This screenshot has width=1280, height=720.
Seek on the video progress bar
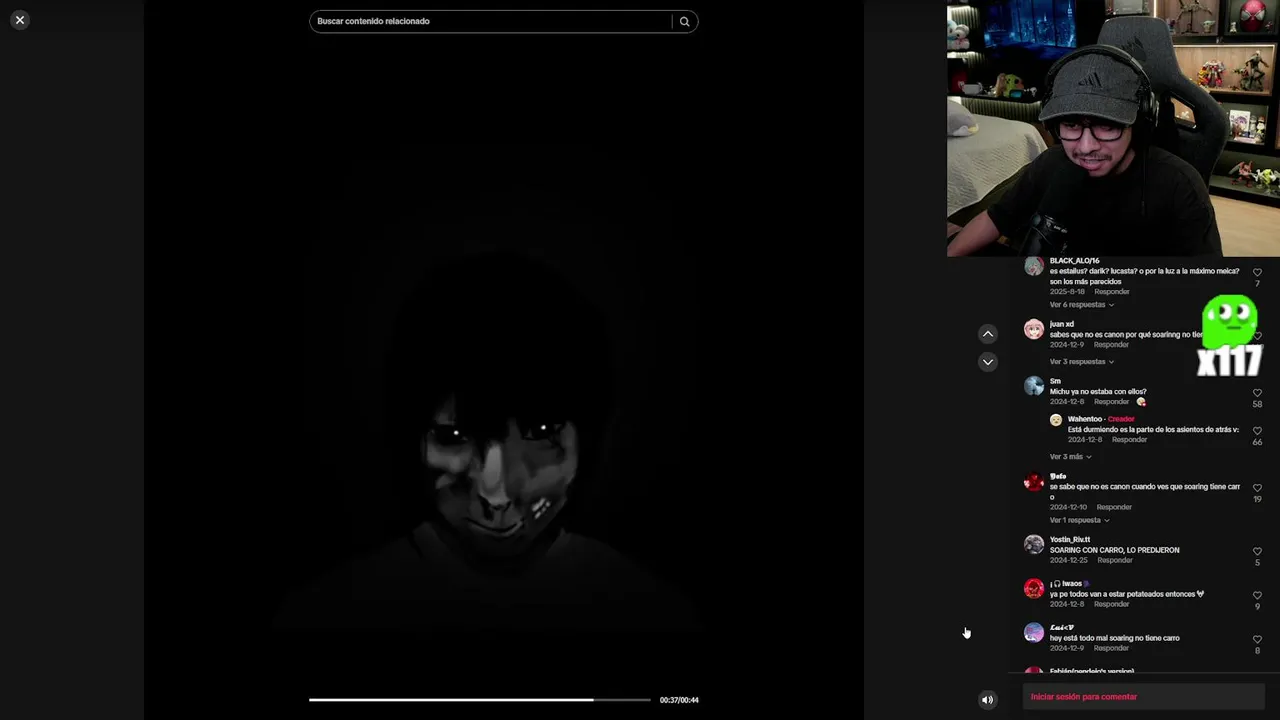tap(479, 700)
